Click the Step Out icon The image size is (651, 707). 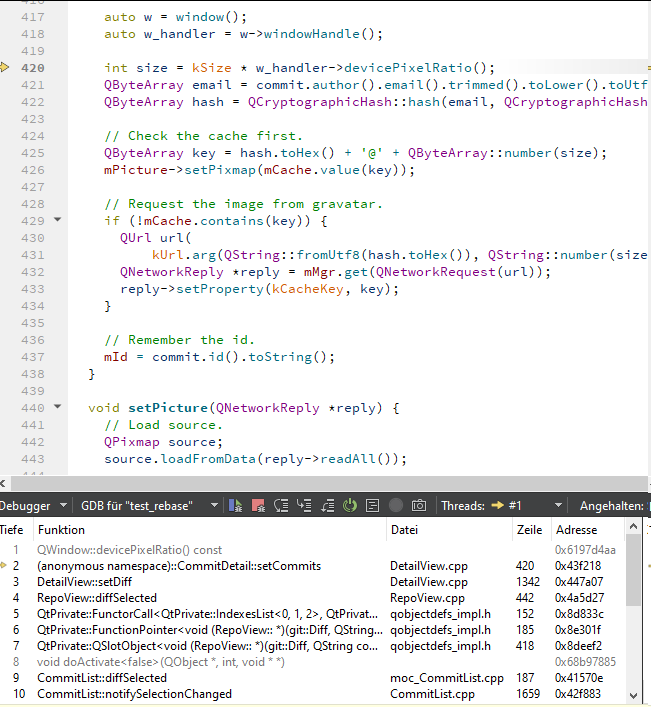coord(327,505)
